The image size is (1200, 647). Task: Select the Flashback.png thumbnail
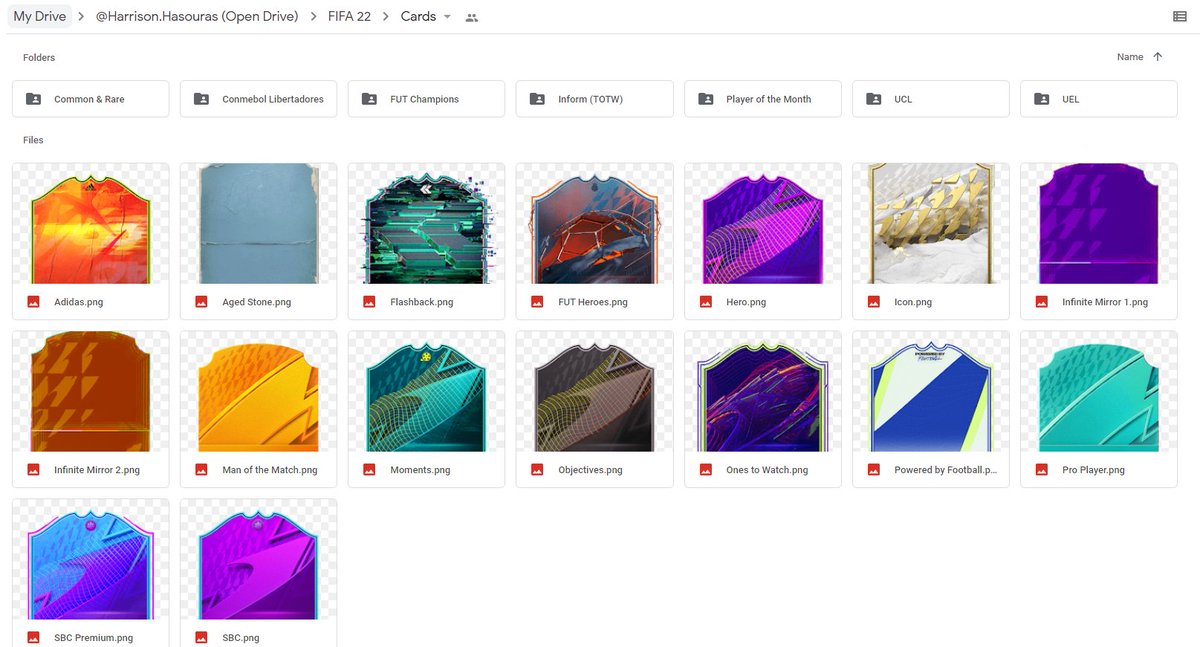coord(427,223)
